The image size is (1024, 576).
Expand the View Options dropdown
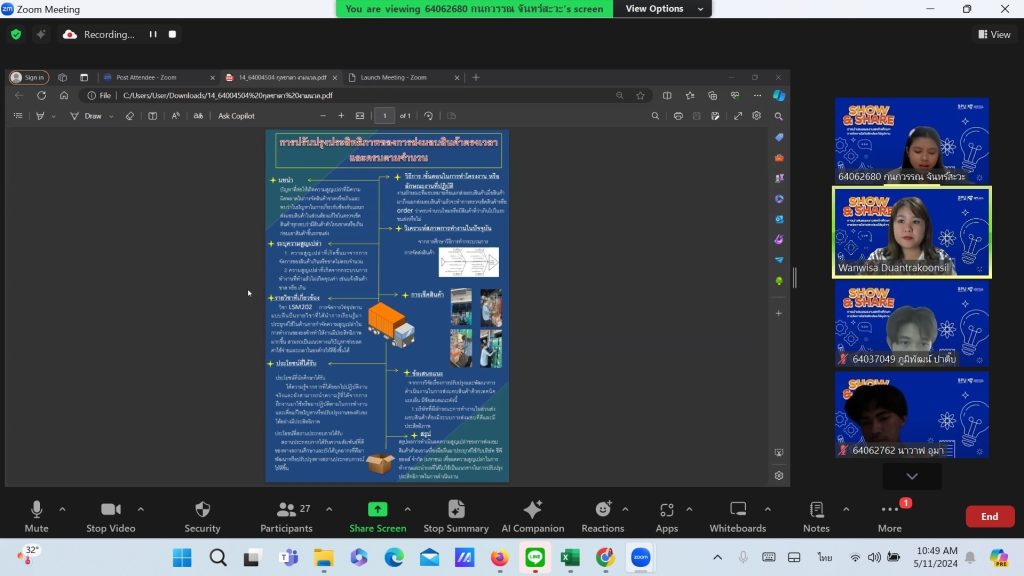click(x=664, y=8)
